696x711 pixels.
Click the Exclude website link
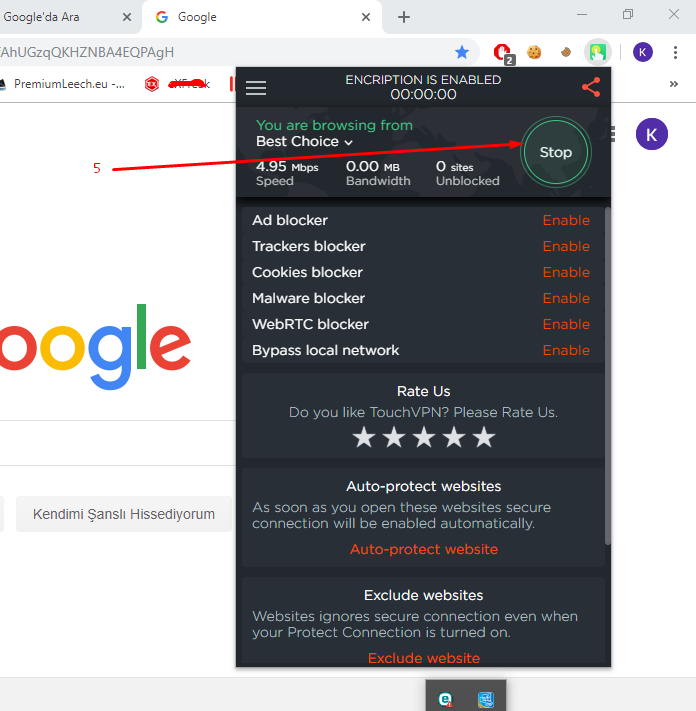pos(423,658)
